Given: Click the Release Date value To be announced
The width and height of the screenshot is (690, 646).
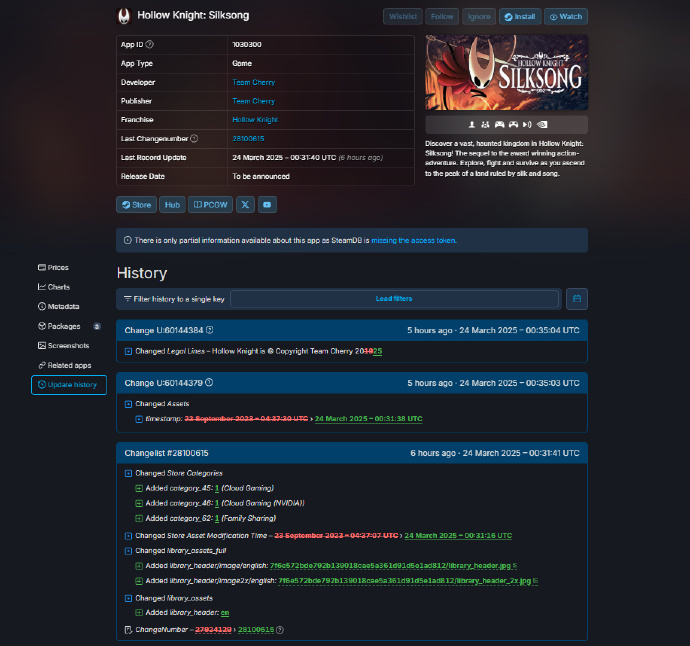Looking at the screenshot, I should (x=261, y=176).
